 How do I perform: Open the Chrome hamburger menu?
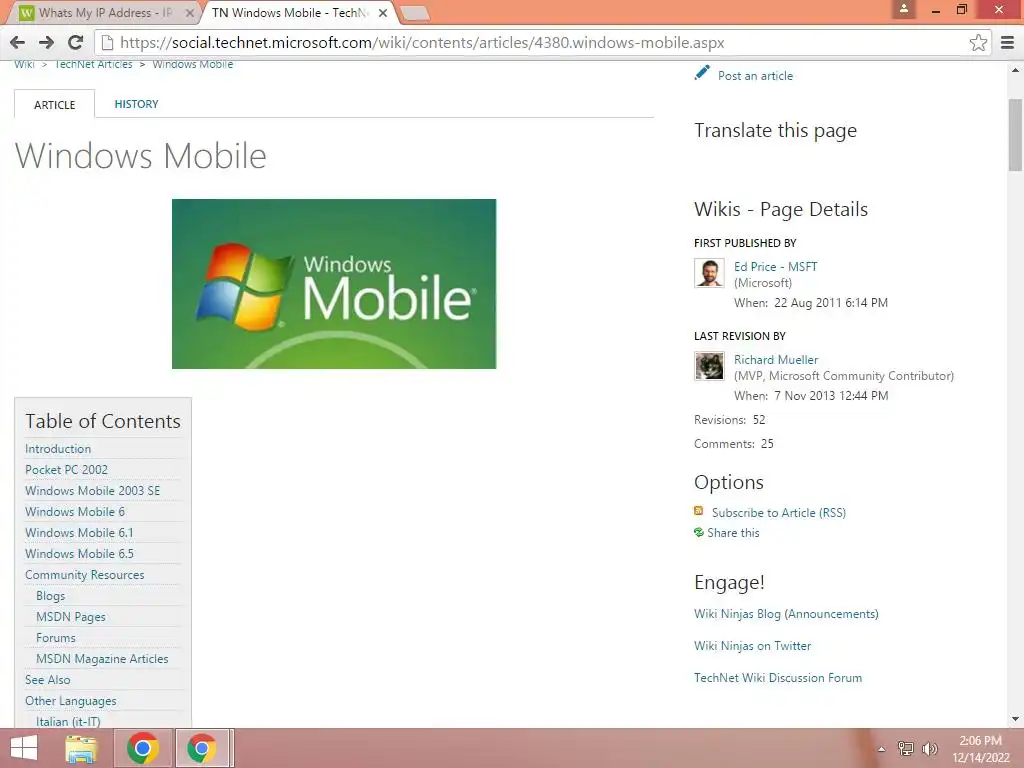point(1008,42)
